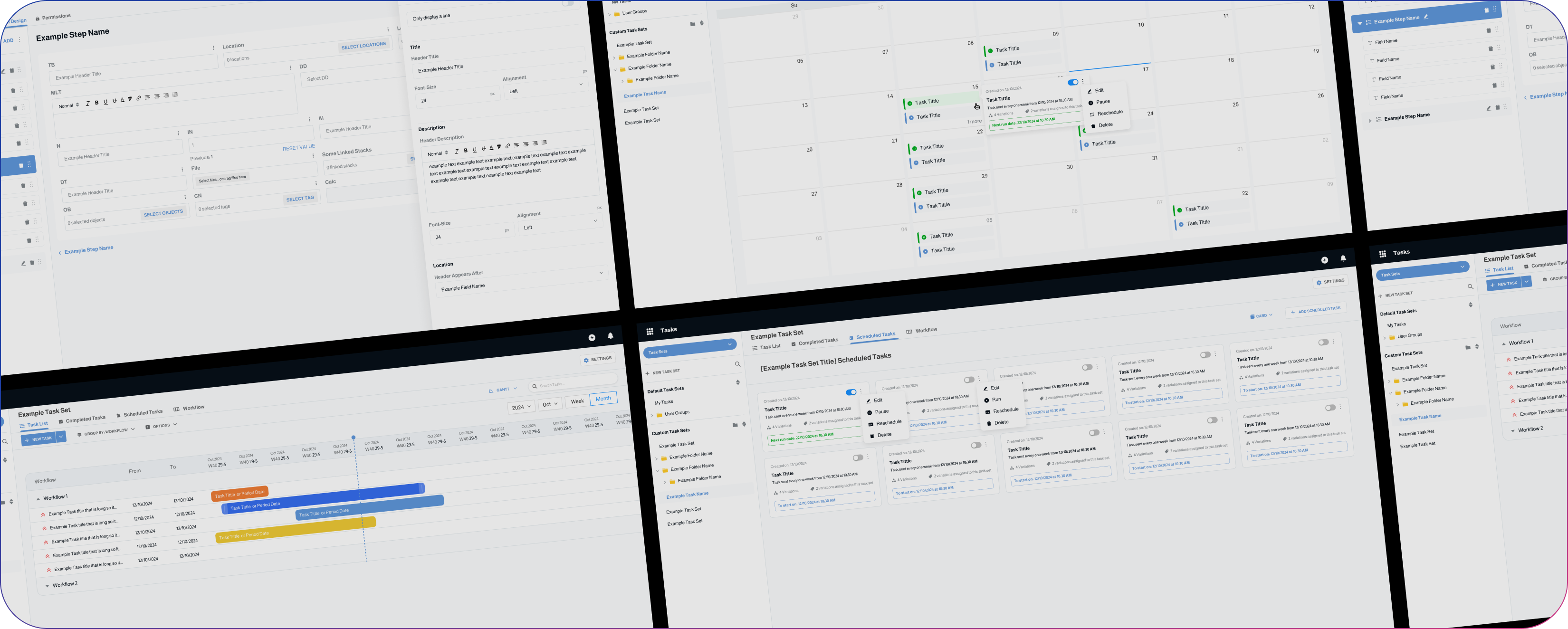Choose Delete in the menu containing Run
Viewport: 1568px width, 629px height.
[x=997, y=422]
